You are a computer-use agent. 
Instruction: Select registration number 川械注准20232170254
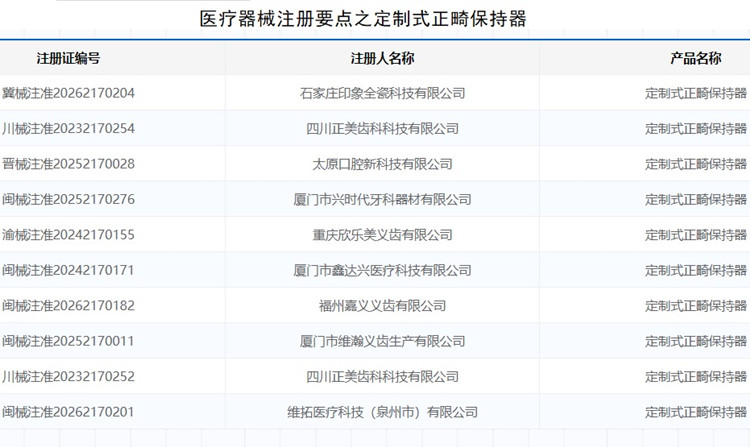point(68,128)
